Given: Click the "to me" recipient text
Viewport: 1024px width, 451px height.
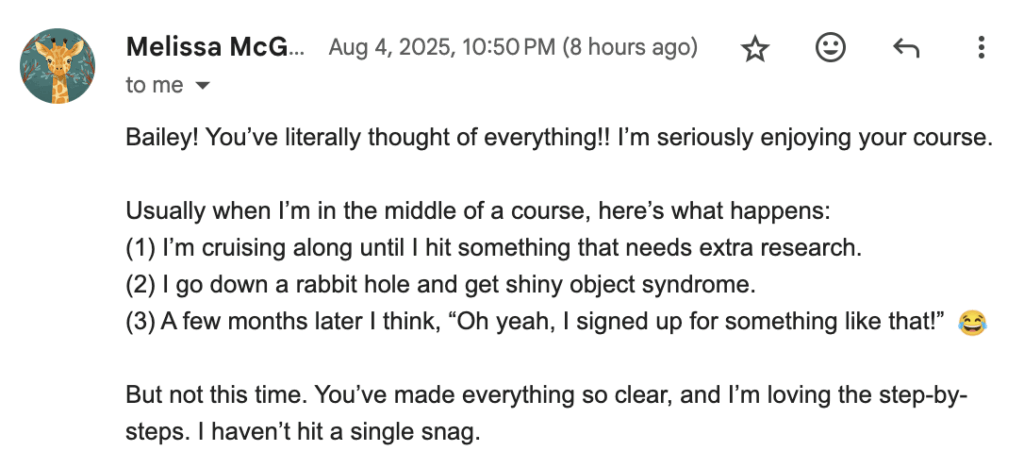Looking at the screenshot, I should [154, 86].
